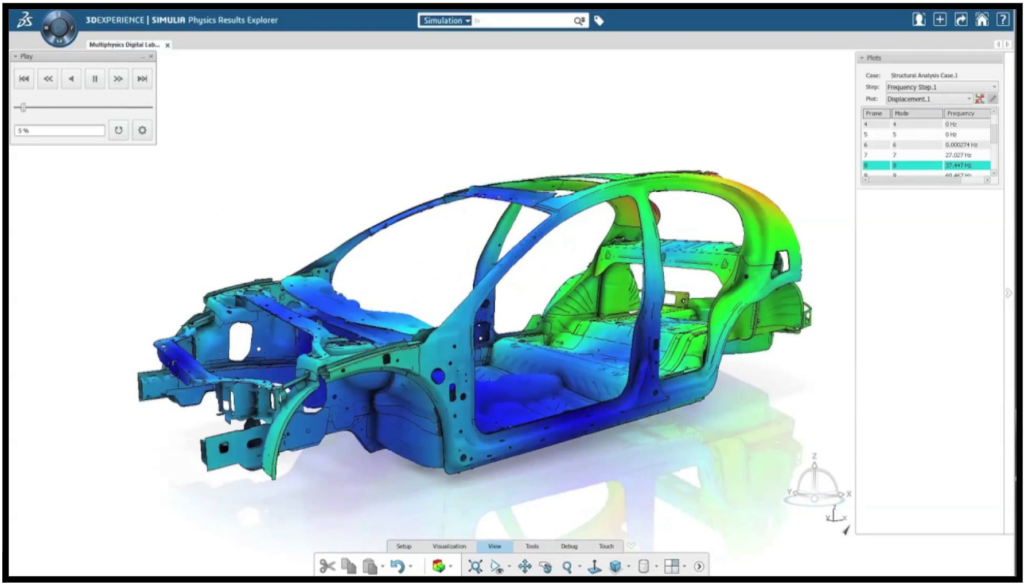Viewport: 1024px width, 585px height.
Task: Open the Tools tab
Action: click(x=532, y=546)
